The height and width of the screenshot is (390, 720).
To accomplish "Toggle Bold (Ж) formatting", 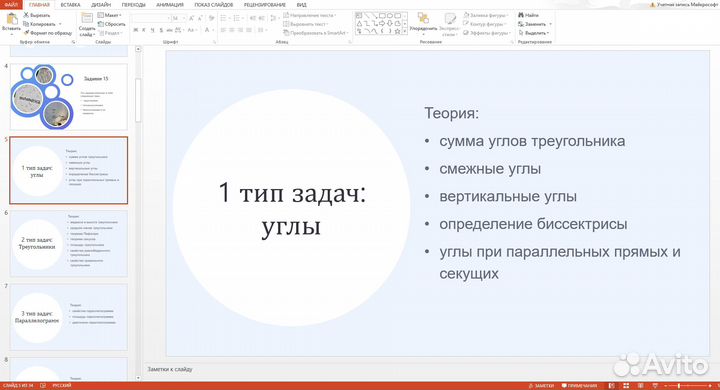I will pyautogui.click(x=135, y=30).
